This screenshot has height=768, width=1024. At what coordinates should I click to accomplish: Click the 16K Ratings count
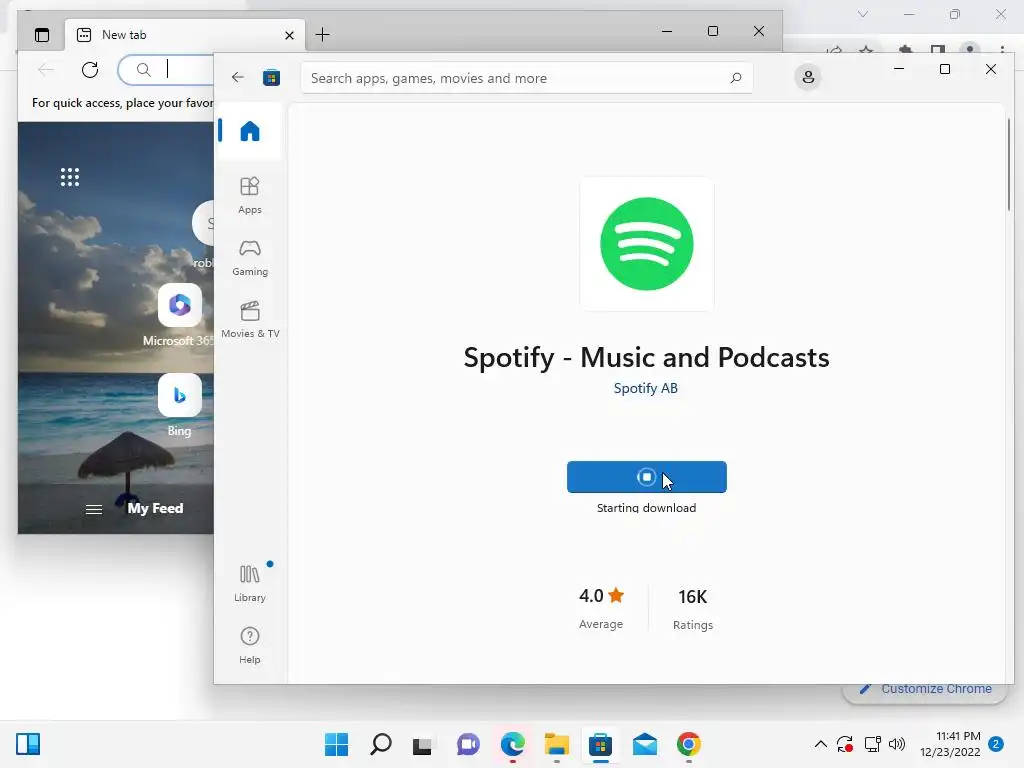[693, 609]
